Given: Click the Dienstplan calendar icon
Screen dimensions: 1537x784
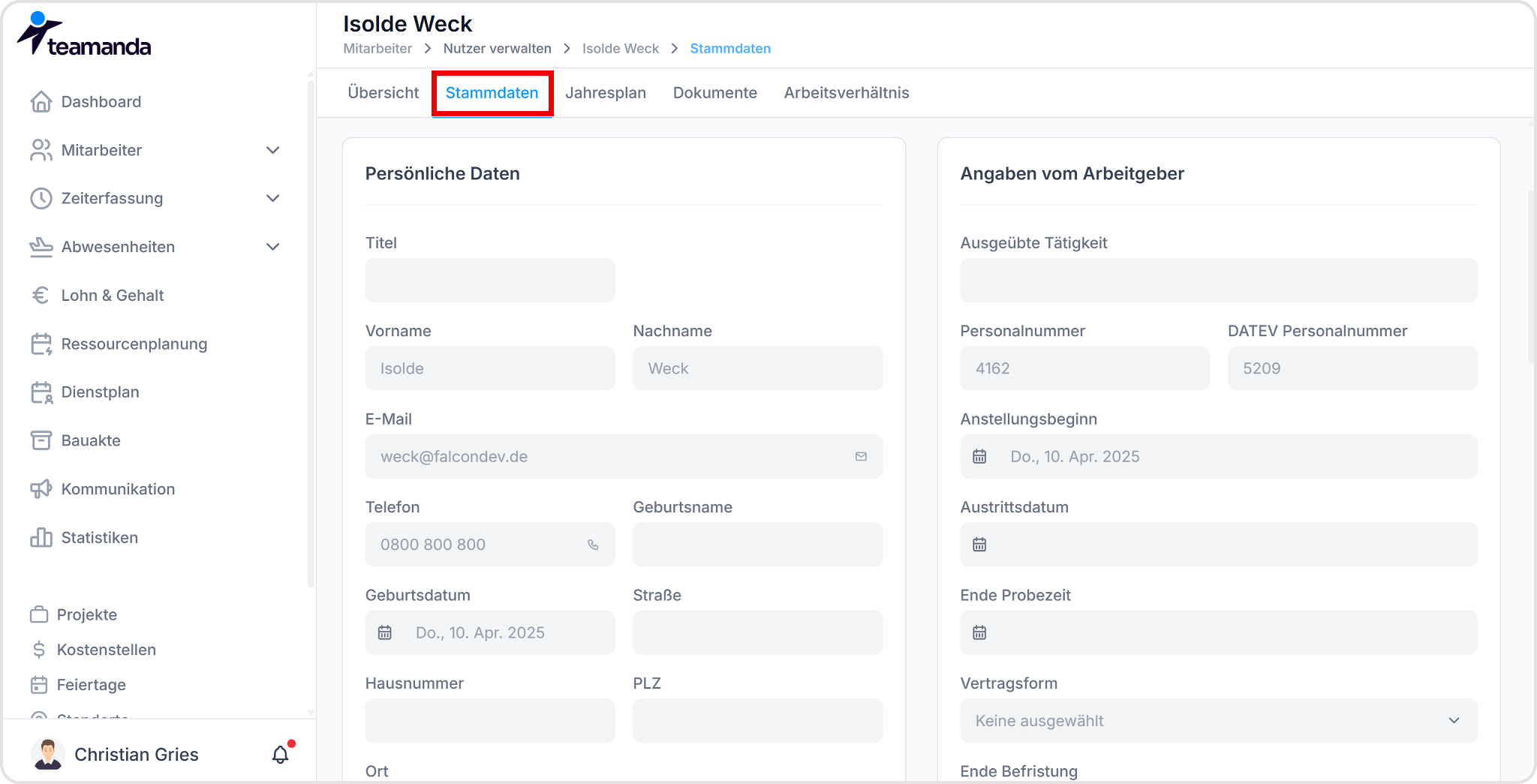Looking at the screenshot, I should (41, 392).
